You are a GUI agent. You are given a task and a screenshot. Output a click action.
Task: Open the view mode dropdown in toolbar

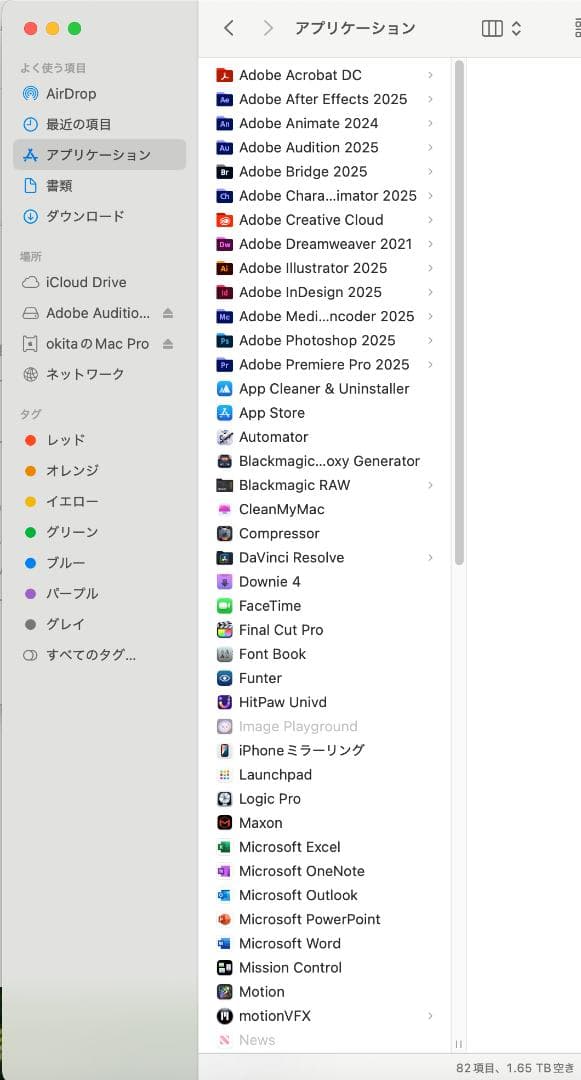pos(516,28)
